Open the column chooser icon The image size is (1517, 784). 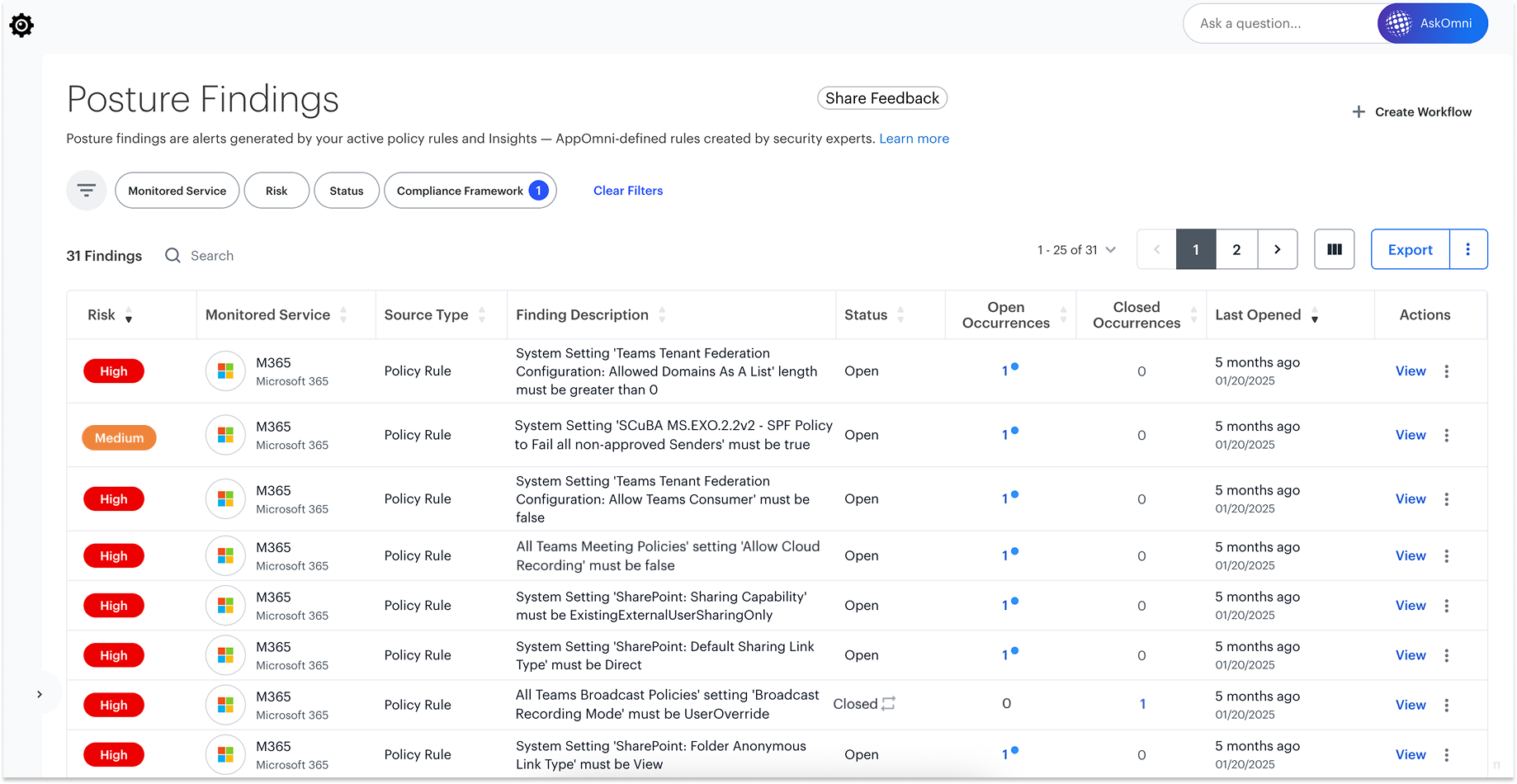[x=1335, y=249]
